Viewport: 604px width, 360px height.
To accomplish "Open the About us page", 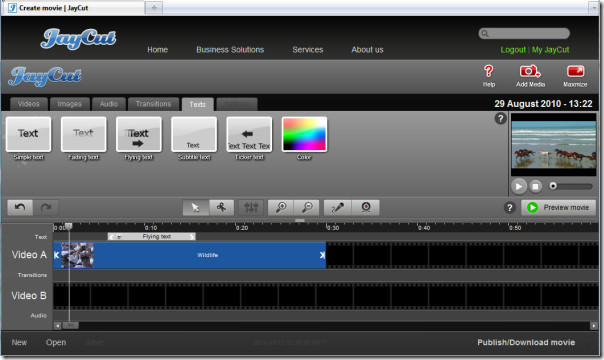I will [x=367, y=50].
